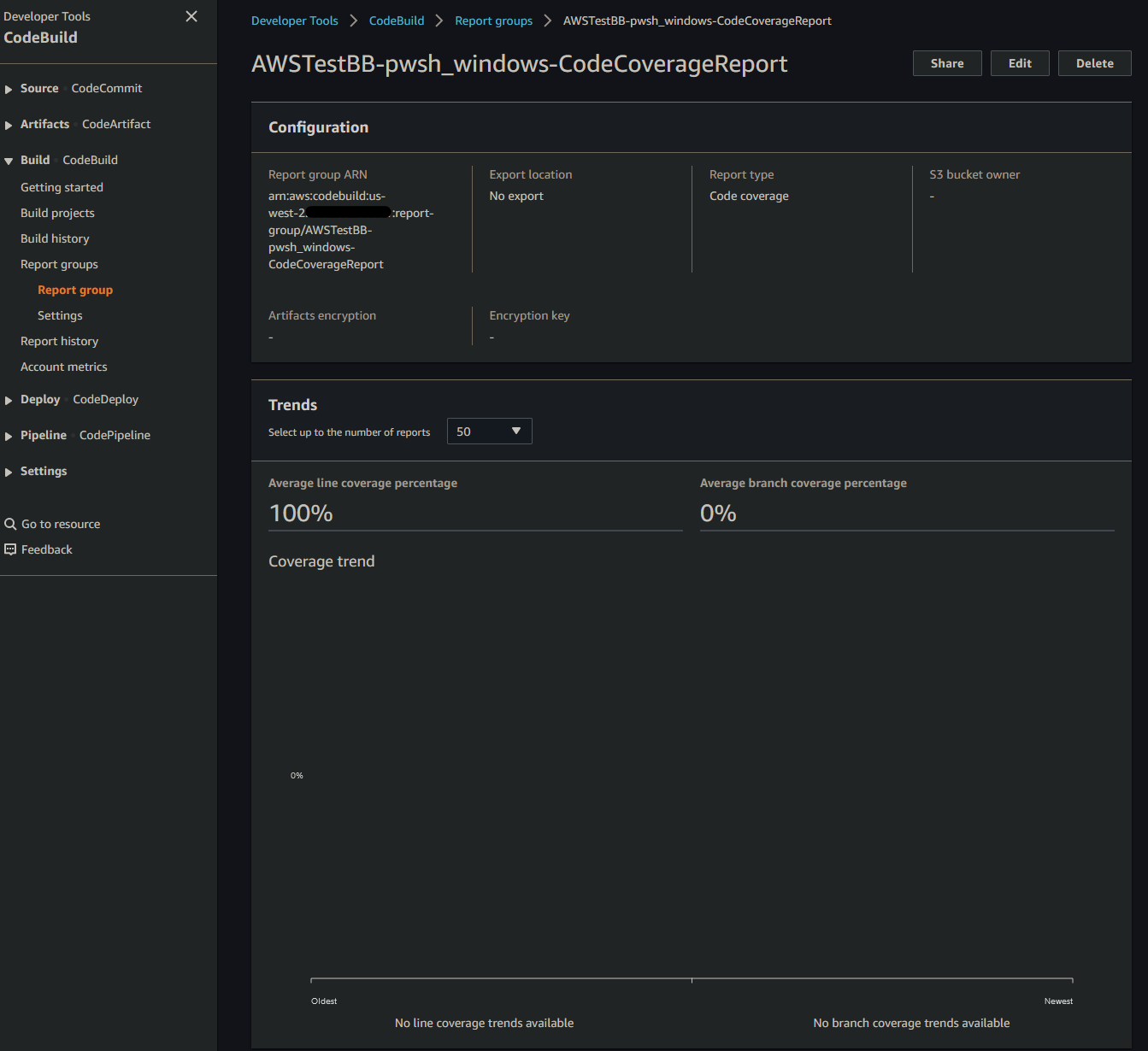Expand the Deploy CodeDeploy section
Viewport: 1148px width, 1051px height.
point(9,400)
